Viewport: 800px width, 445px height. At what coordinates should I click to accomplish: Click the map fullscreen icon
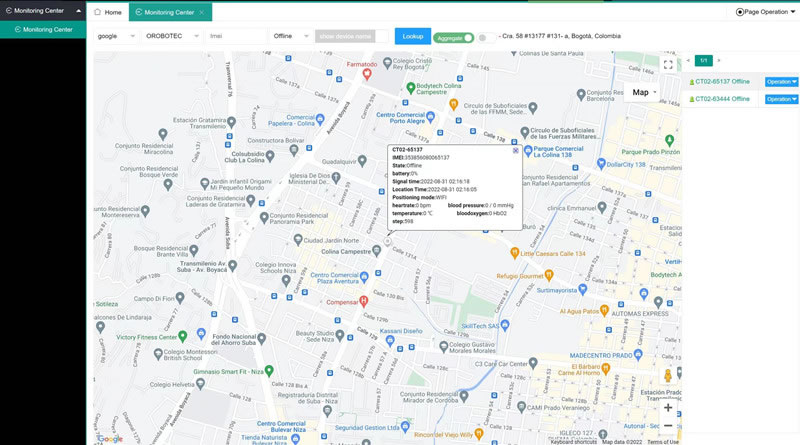click(668, 65)
